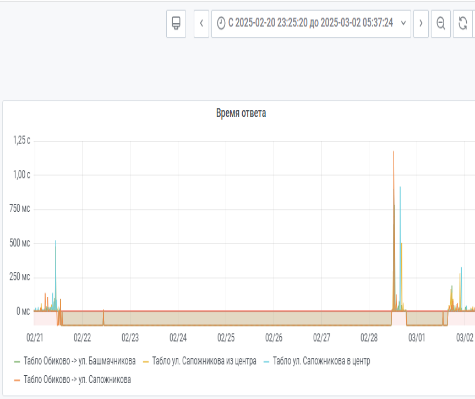Click blue swatch of Сапожникова в центр
This screenshot has width=475, height=399.
point(266,362)
